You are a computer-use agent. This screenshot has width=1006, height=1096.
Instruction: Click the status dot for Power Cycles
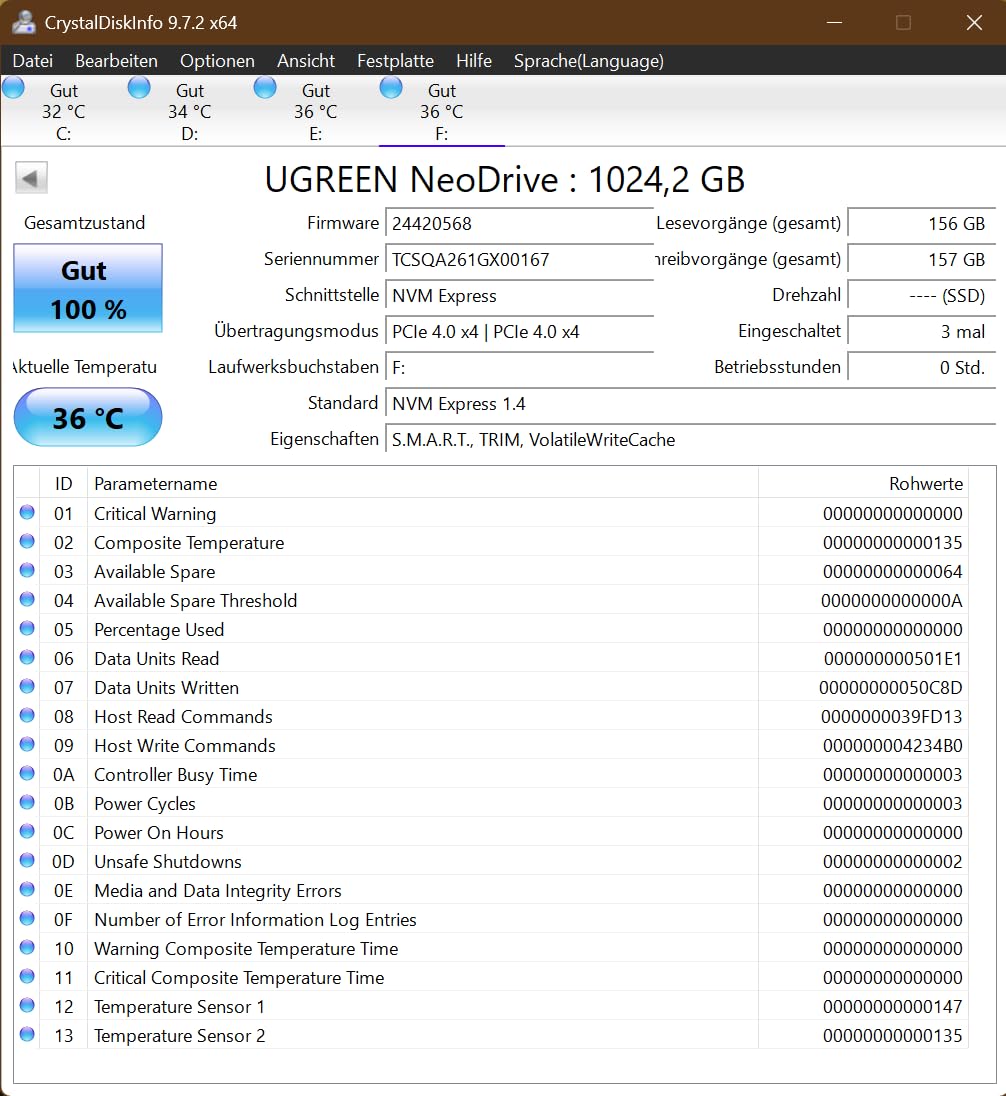[x=27, y=802]
